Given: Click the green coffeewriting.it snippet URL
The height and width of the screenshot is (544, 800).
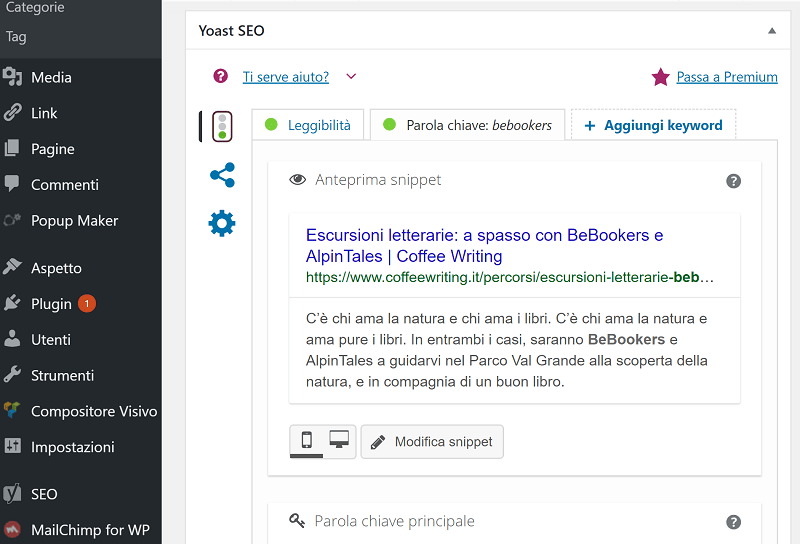Looking at the screenshot, I should (x=509, y=277).
